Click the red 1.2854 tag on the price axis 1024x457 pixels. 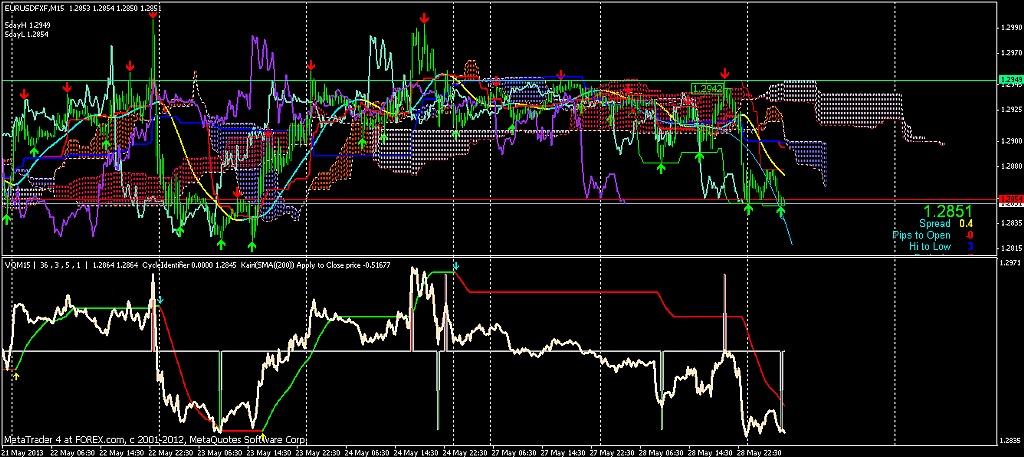tap(1010, 200)
